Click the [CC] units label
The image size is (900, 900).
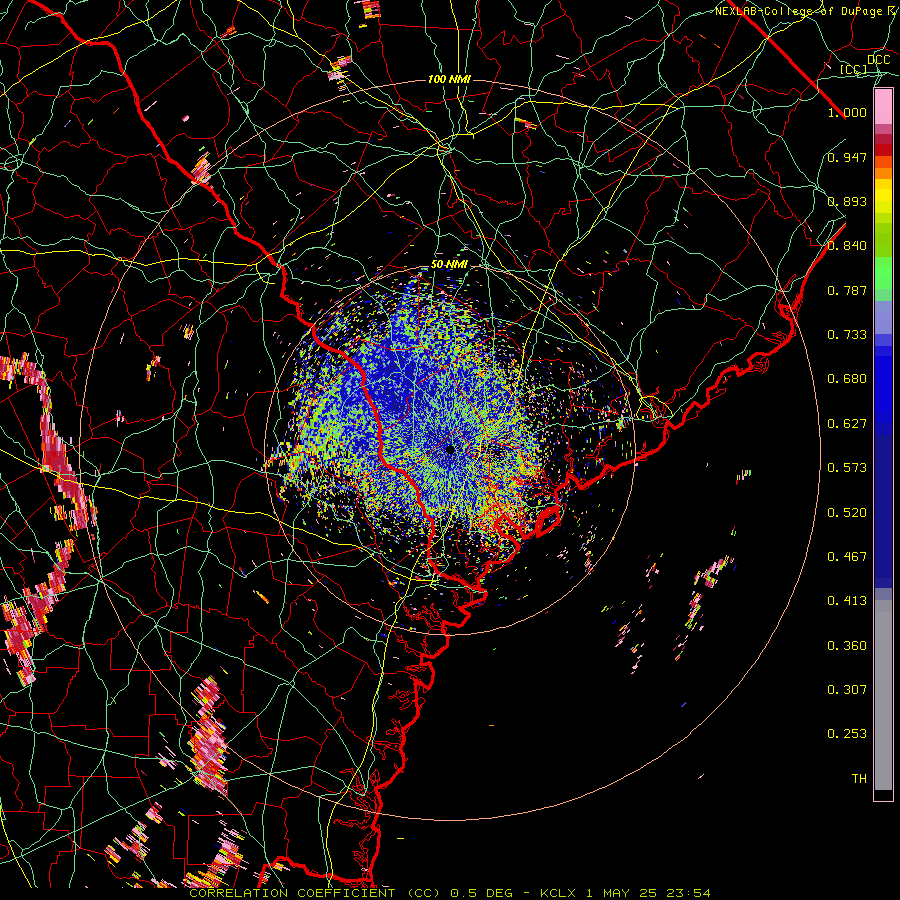854,69
